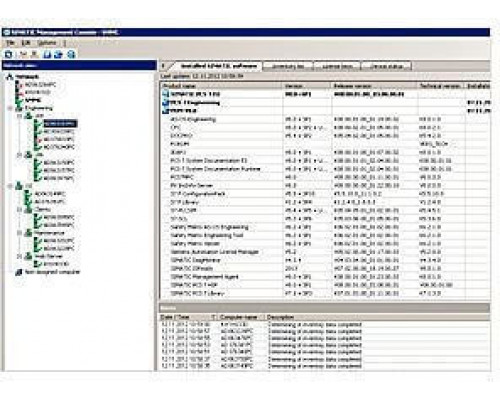Select the S7-SCL product row
The image size is (500, 400).
pyautogui.click(x=325, y=219)
